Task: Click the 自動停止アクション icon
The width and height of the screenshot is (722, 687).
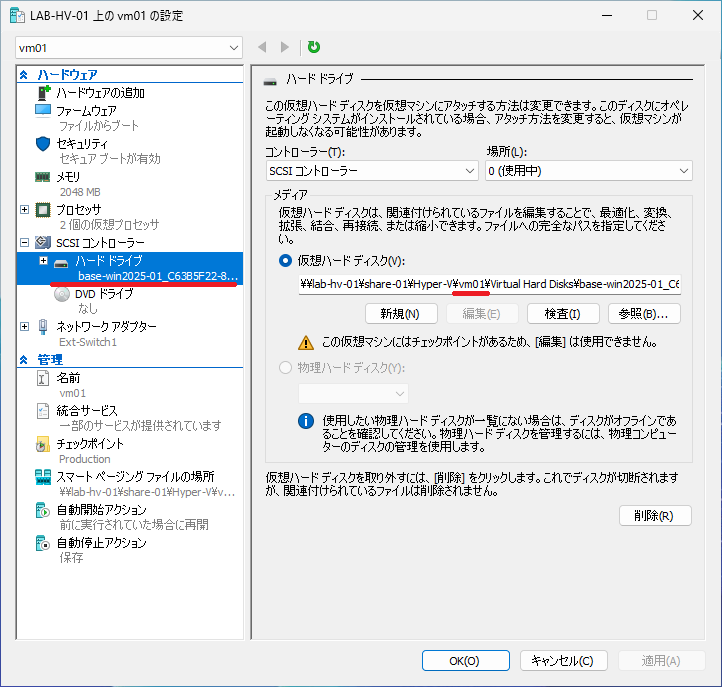Action: (x=43, y=543)
